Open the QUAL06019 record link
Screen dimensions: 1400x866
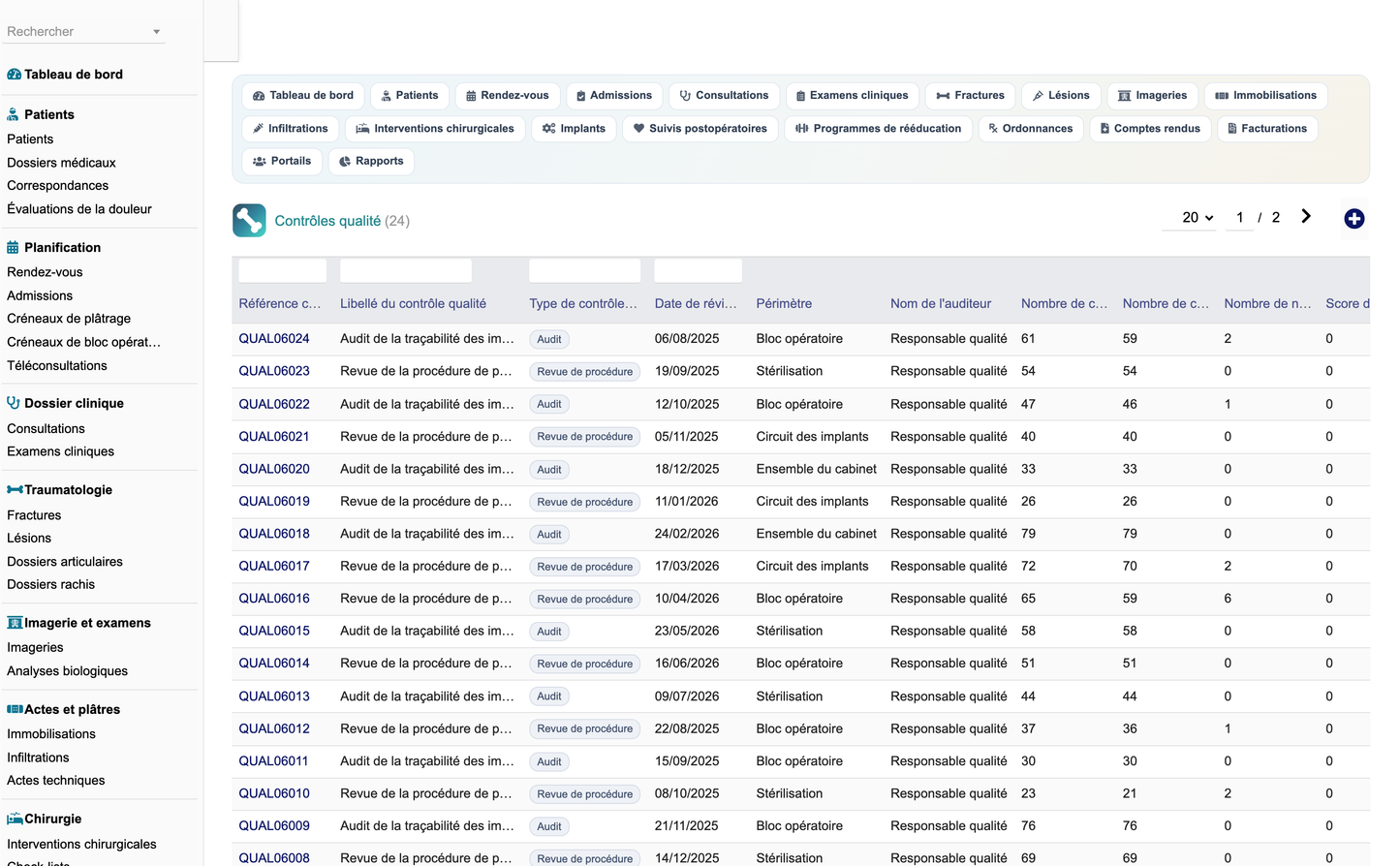[274, 502]
